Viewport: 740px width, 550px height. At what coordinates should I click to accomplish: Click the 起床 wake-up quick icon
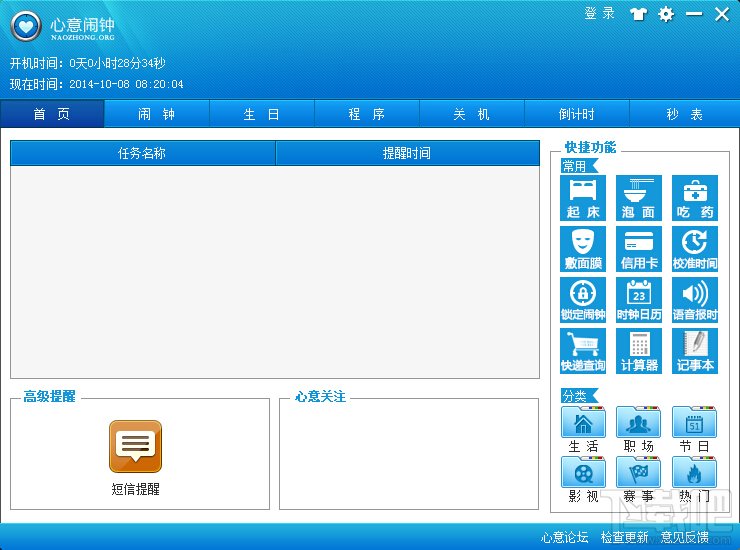tap(583, 198)
